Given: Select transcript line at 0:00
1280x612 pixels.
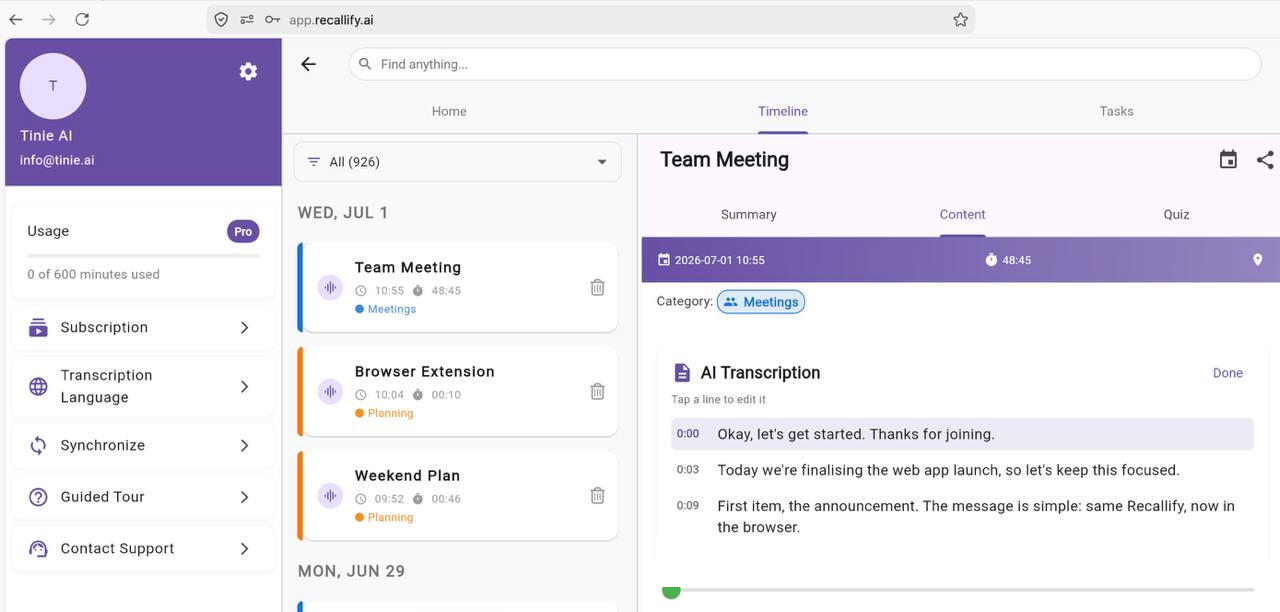Looking at the screenshot, I should click(962, 434).
